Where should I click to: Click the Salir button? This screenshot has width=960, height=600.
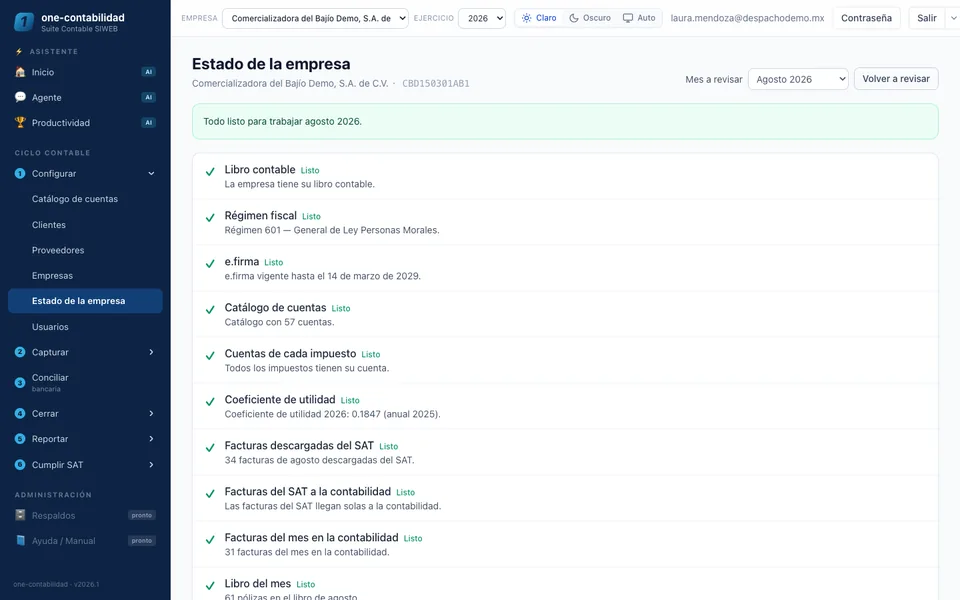click(x=926, y=18)
